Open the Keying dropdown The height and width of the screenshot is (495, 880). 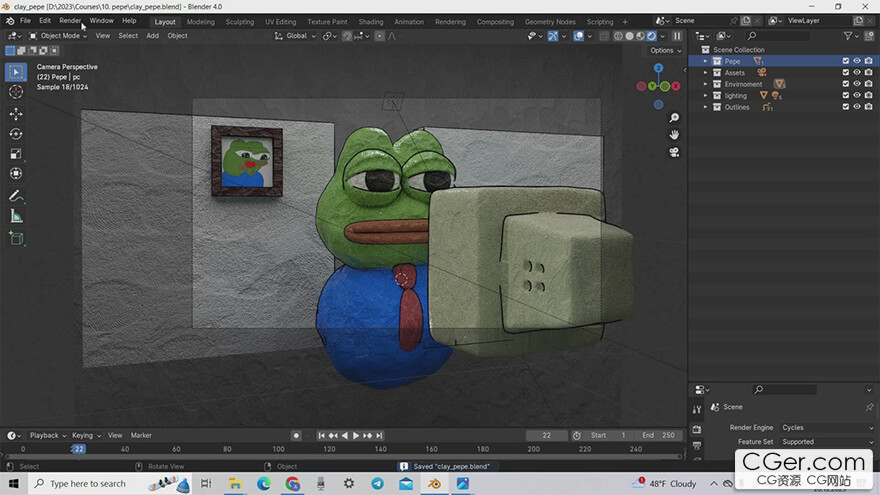click(86, 436)
